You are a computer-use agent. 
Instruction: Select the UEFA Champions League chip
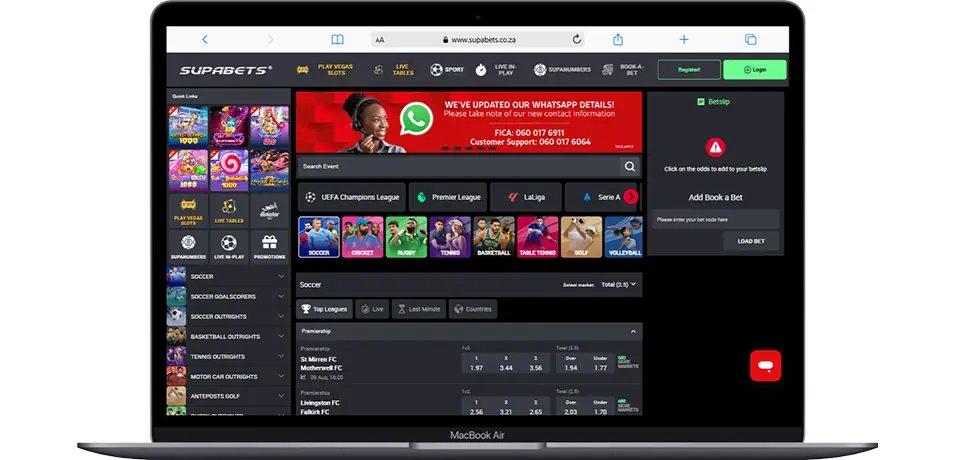coord(352,197)
